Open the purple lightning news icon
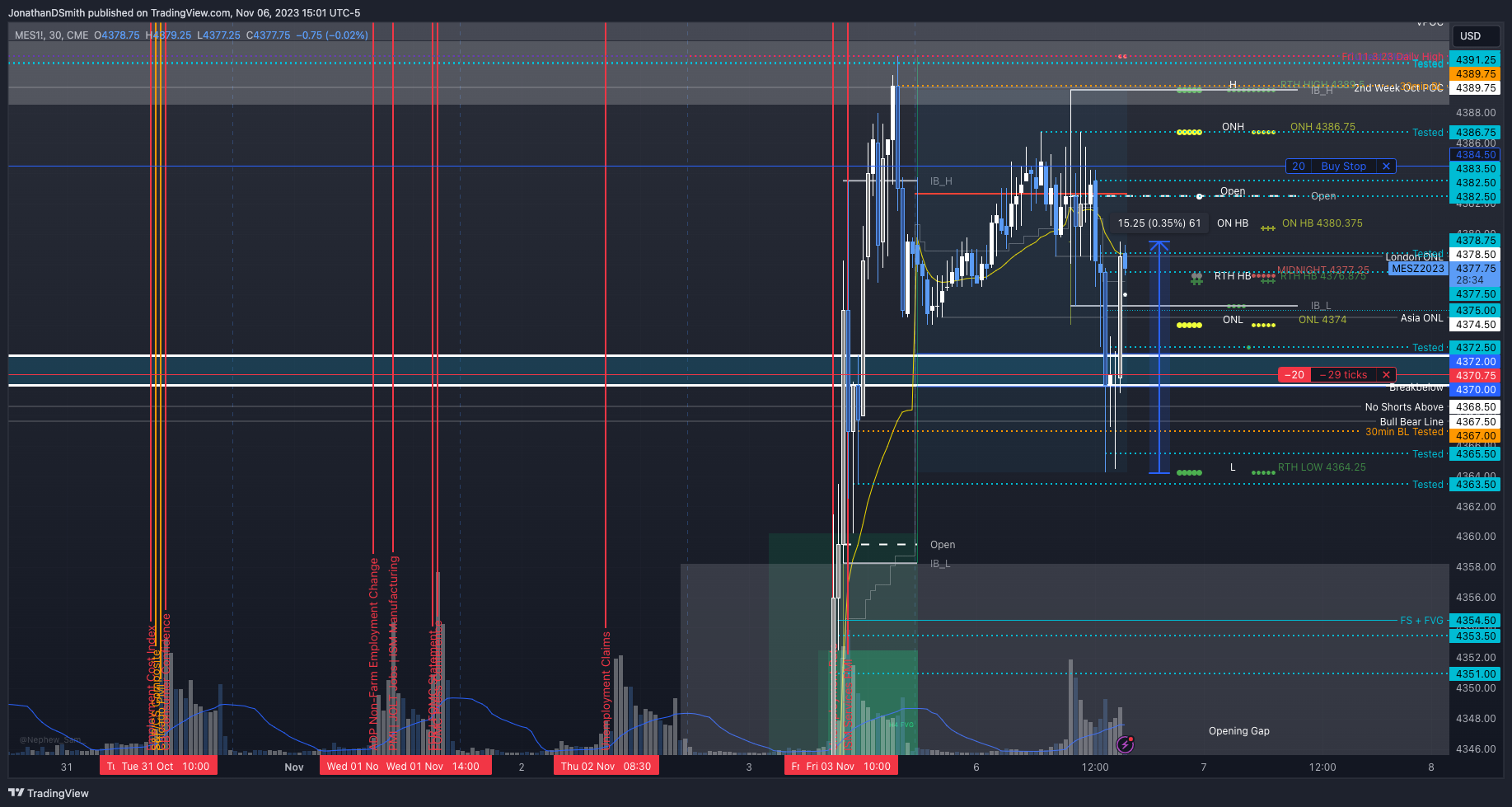The image size is (1512, 807). tap(1125, 744)
